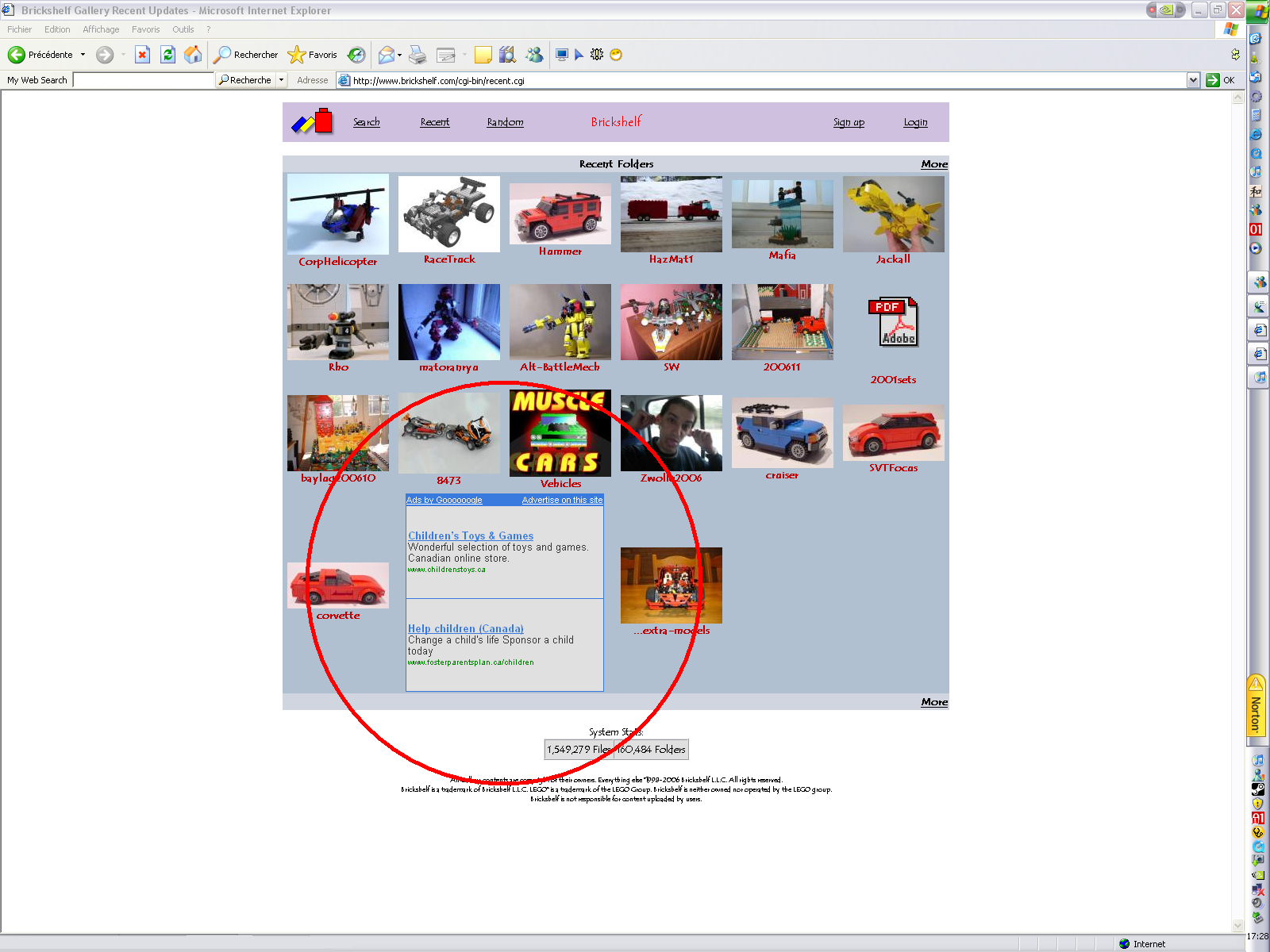The width and height of the screenshot is (1270, 952).
Task: Open the HazMat1 truck thumbnail
Action: (x=672, y=214)
